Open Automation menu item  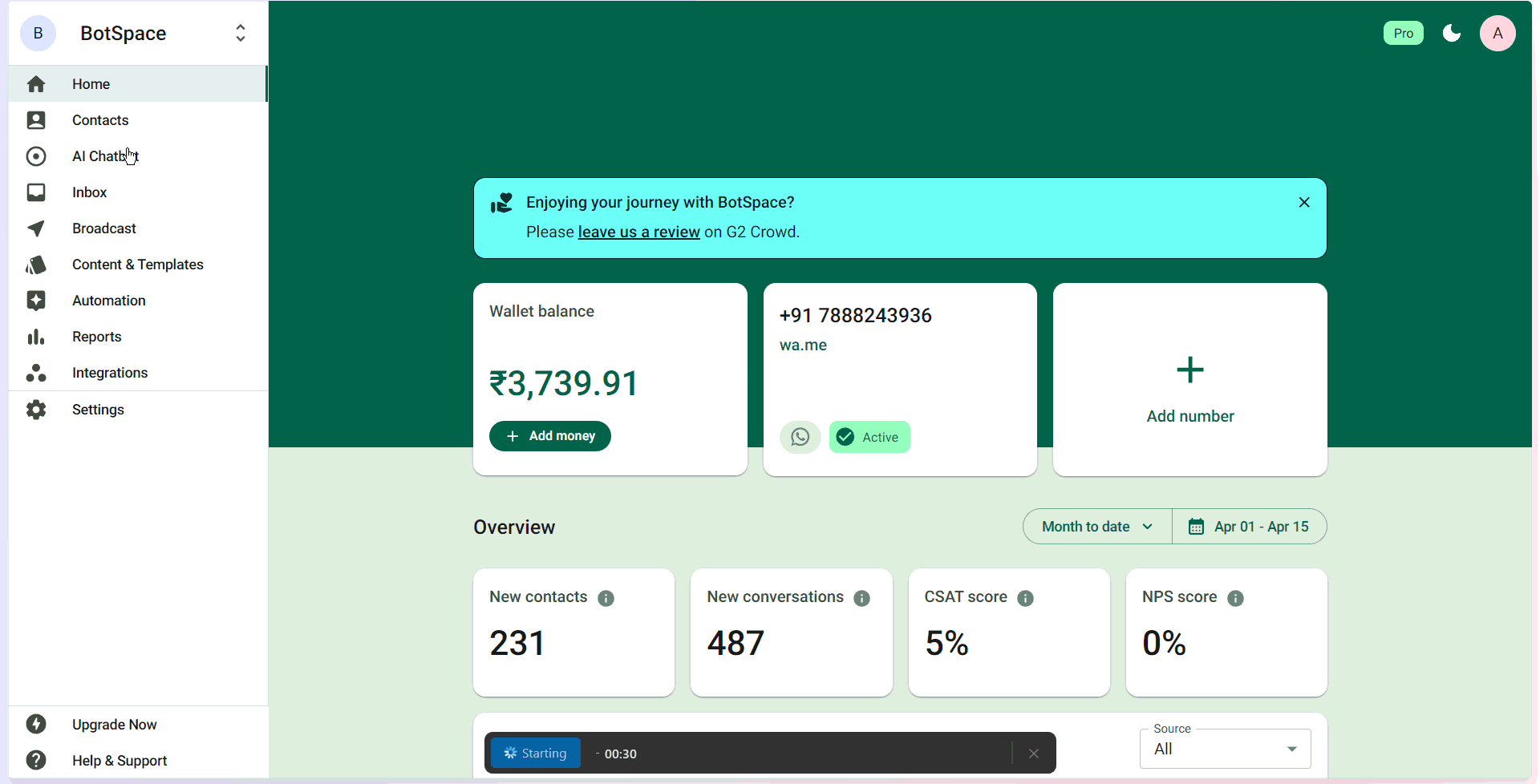click(138, 301)
